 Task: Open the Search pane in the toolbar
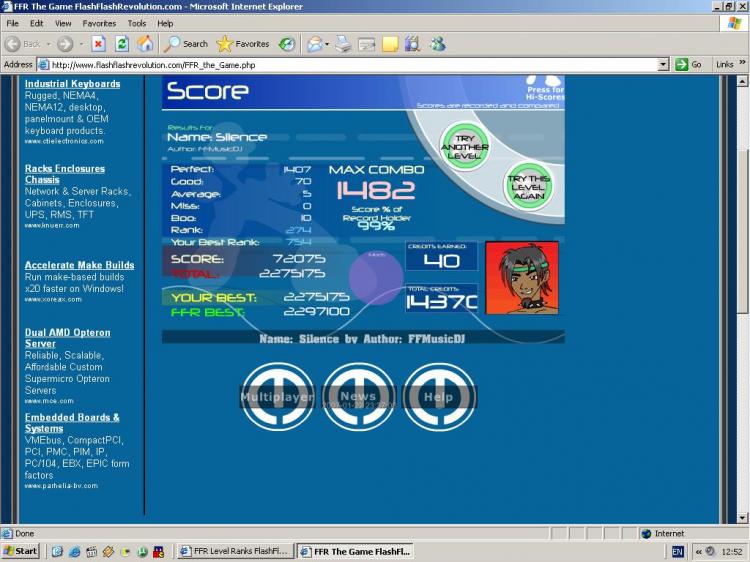186,44
